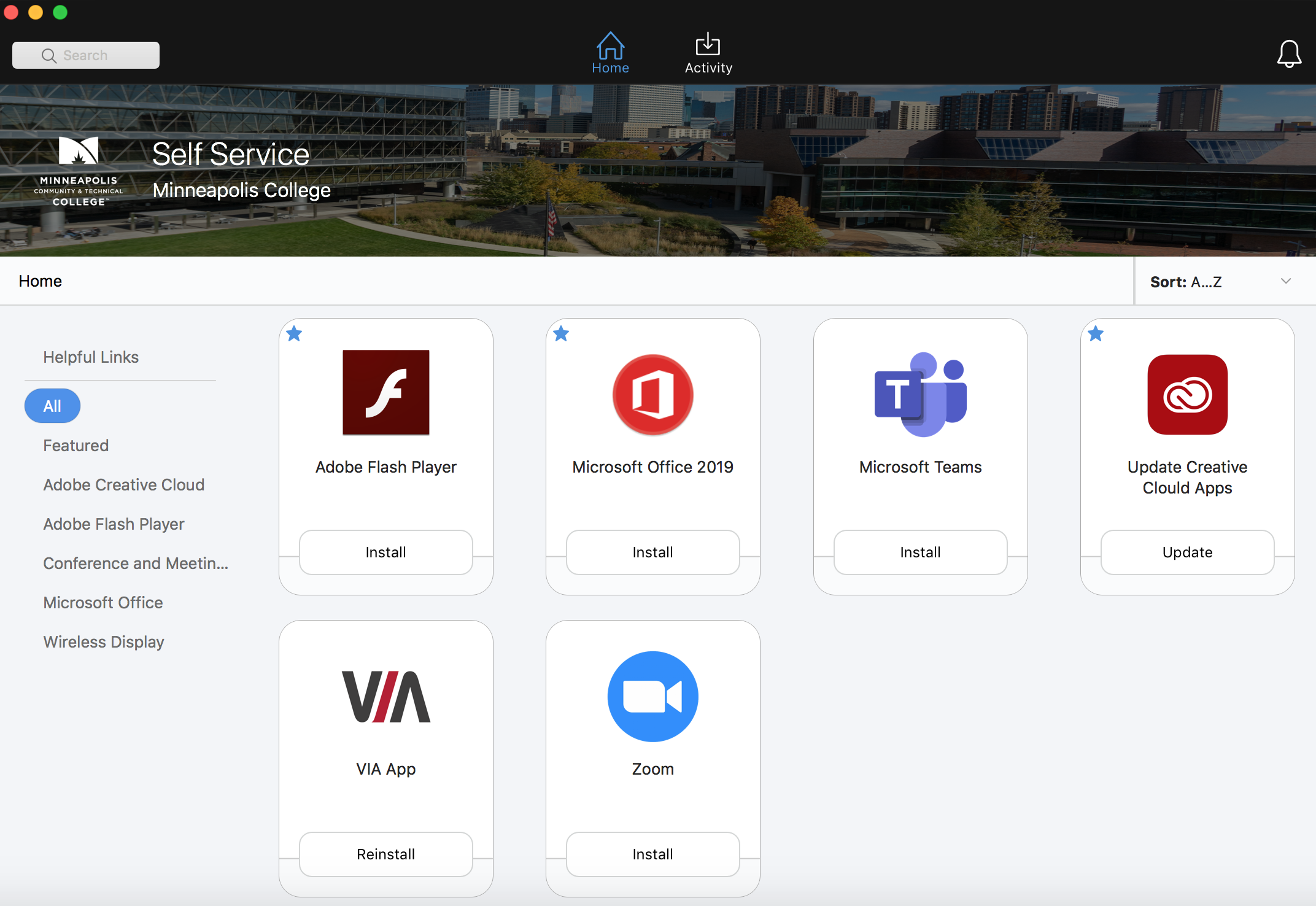Reinstall the VIA App
Viewport: 1316px width, 906px height.
(x=386, y=854)
